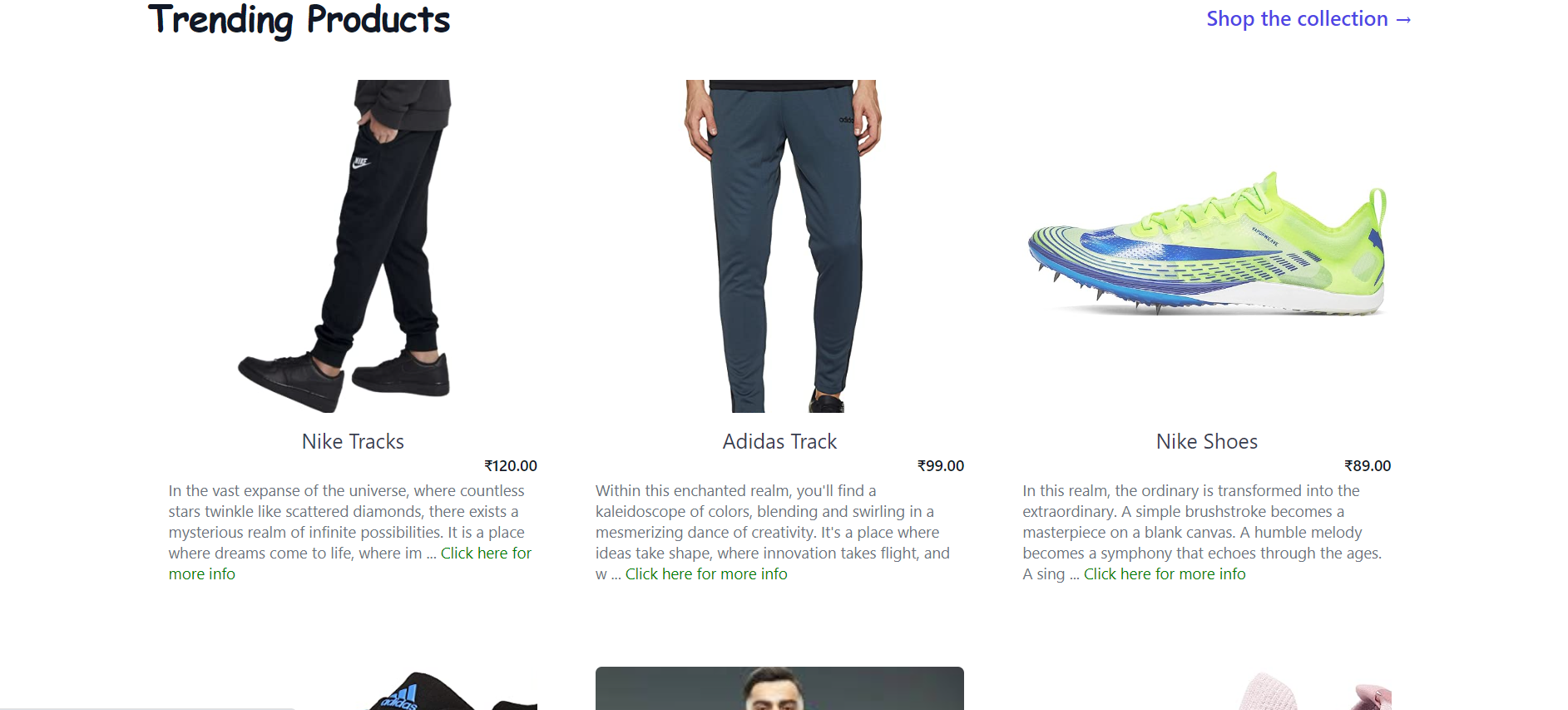This screenshot has height=710, width=1568.
Task: Select the Adidas Track product title
Action: point(779,441)
